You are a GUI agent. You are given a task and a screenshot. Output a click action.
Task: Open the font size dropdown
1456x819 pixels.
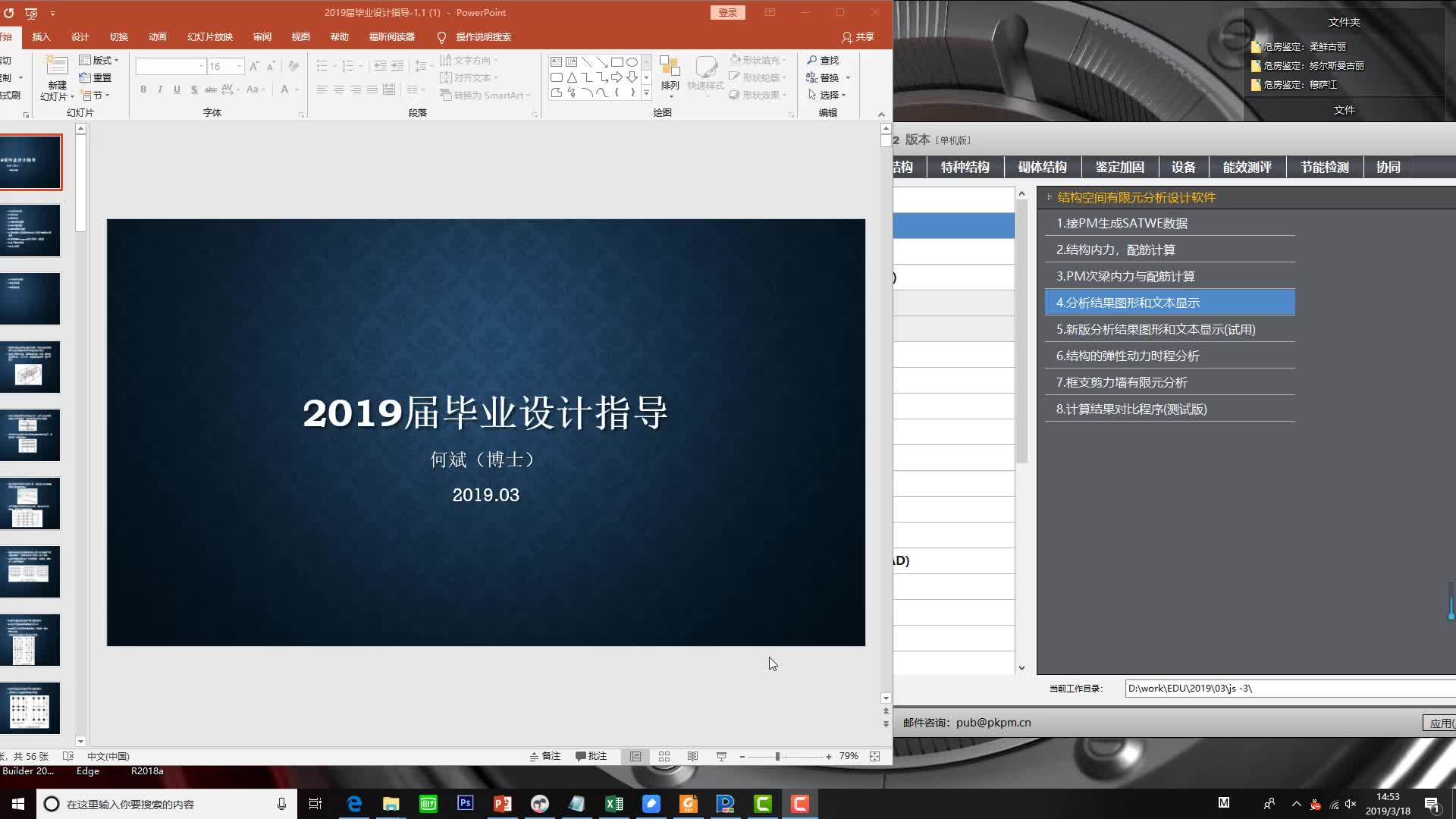[240, 66]
